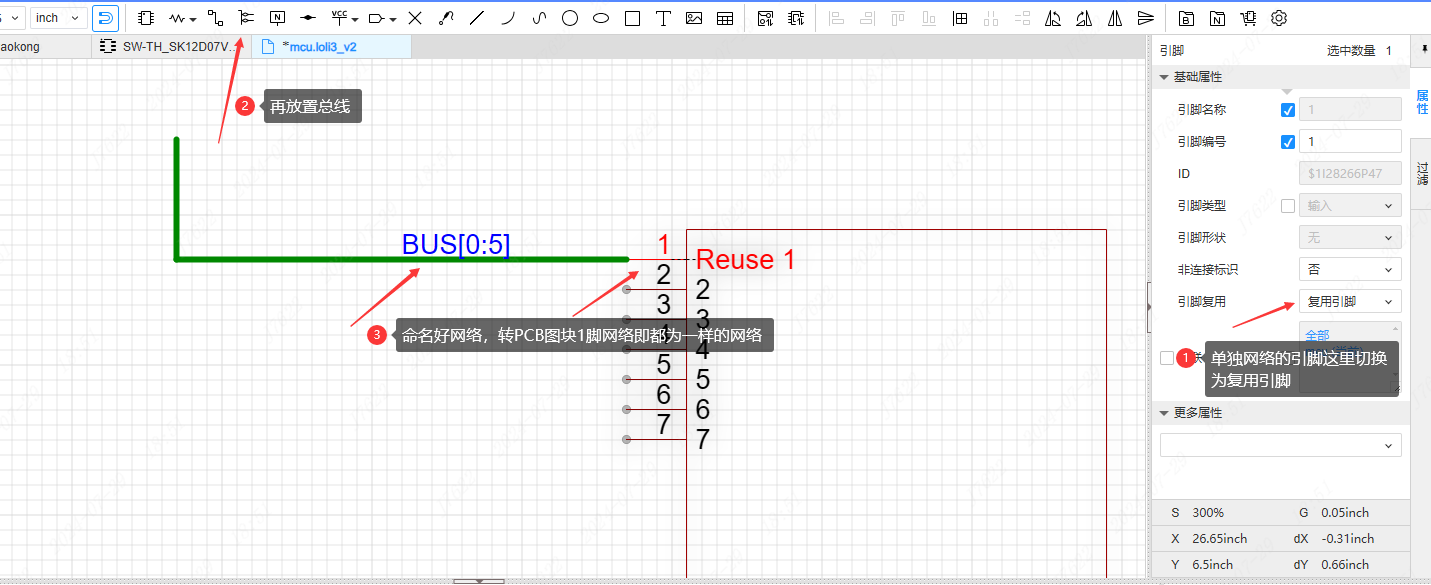The width and height of the screenshot is (1431, 585).
Task: Click the 引脚编号 input field
Action: (1349, 142)
